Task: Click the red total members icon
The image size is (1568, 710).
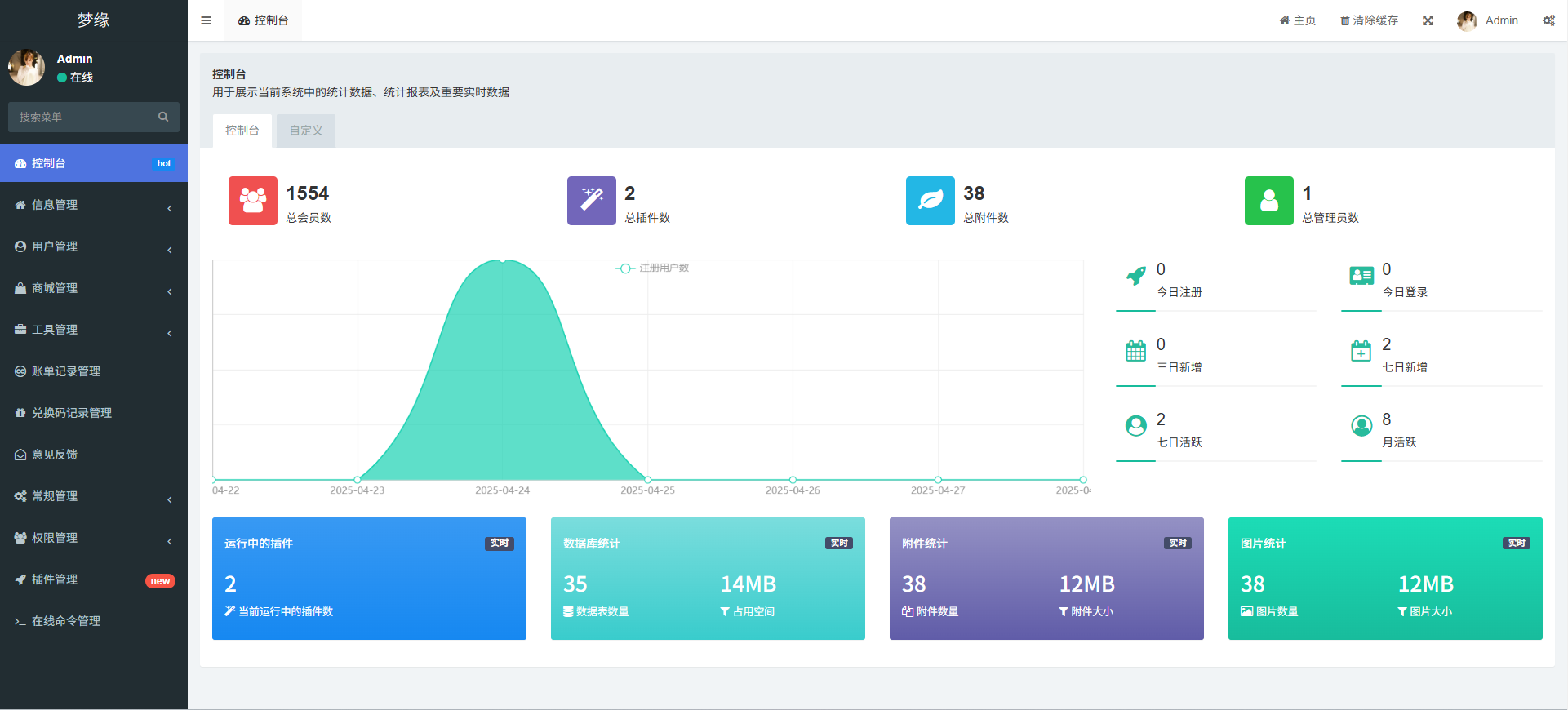Action: [x=252, y=201]
